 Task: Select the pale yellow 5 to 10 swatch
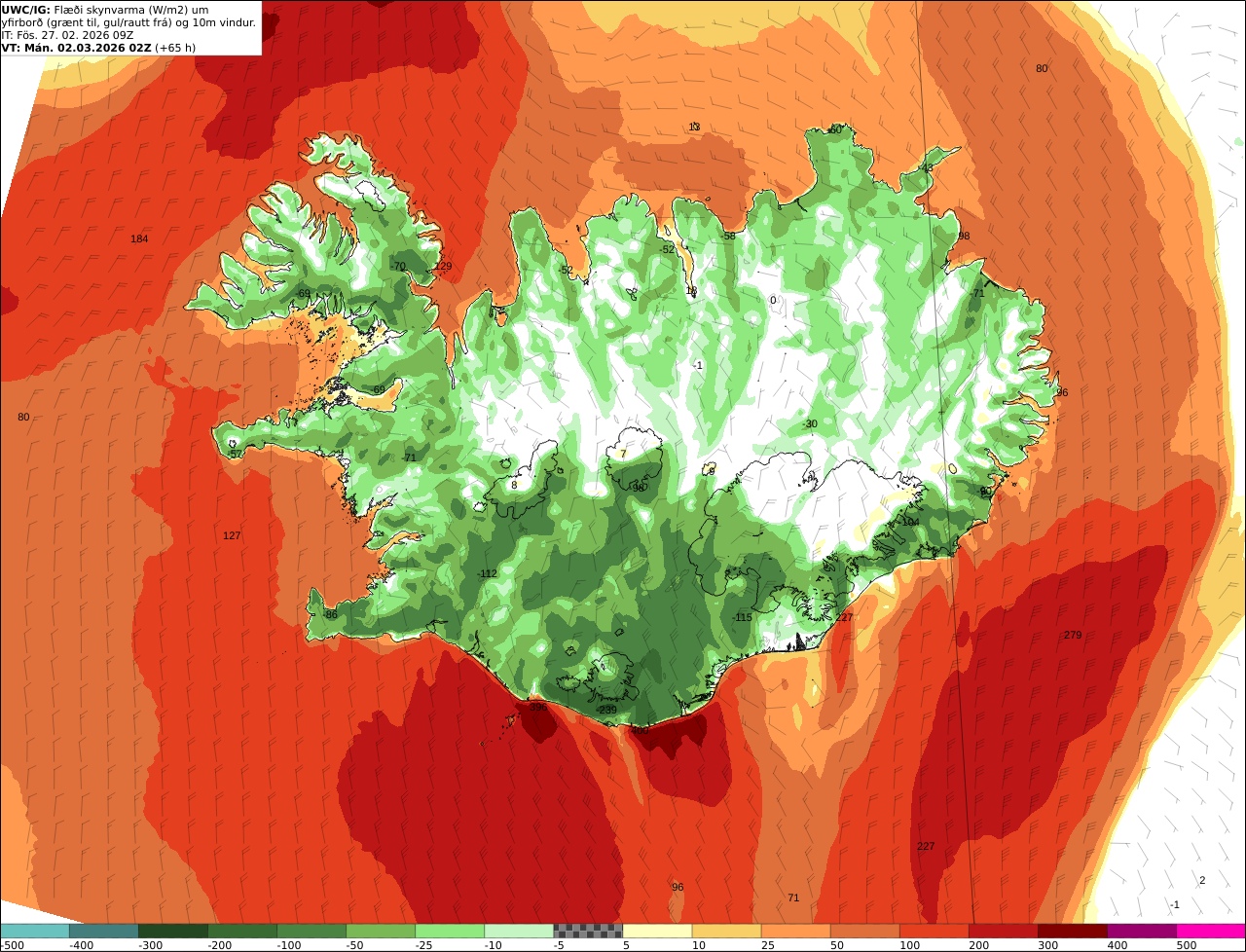click(657, 931)
